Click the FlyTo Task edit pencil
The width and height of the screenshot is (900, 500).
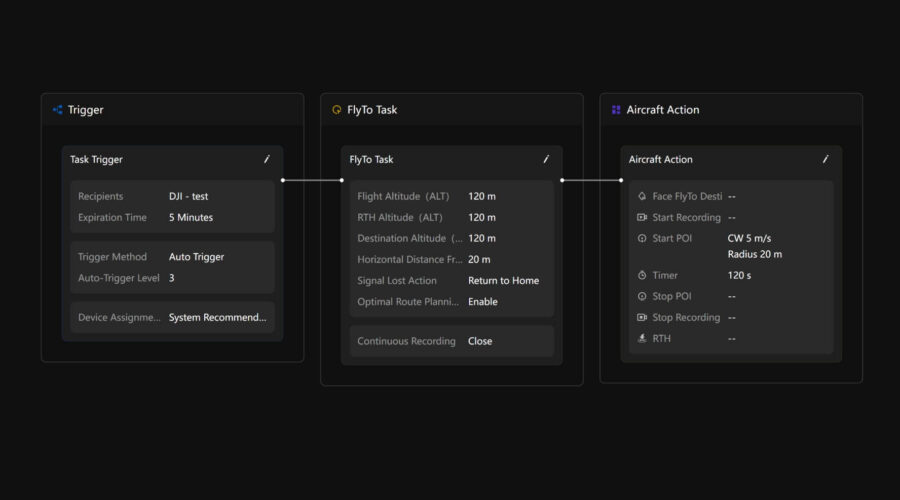pyautogui.click(x=546, y=159)
